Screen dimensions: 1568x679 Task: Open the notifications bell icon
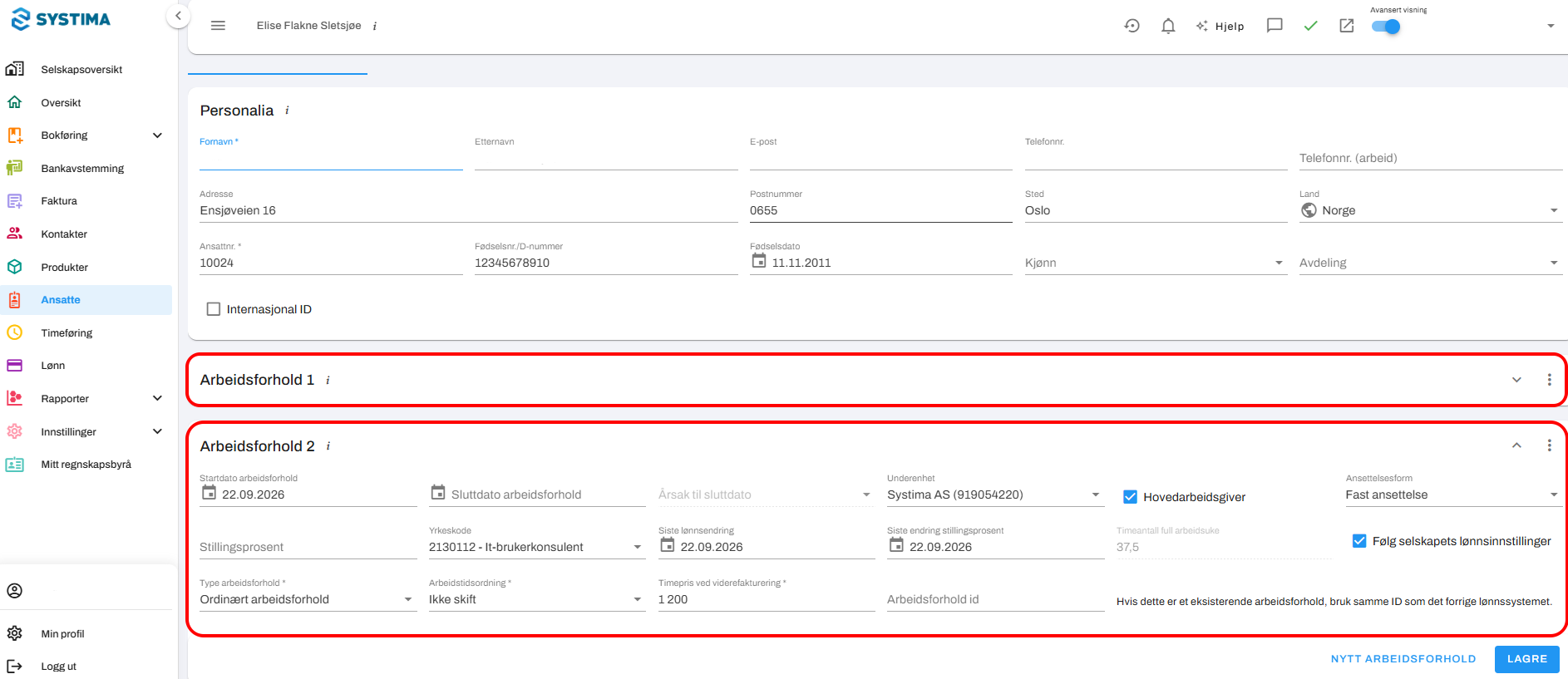(x=1168, y=26)
